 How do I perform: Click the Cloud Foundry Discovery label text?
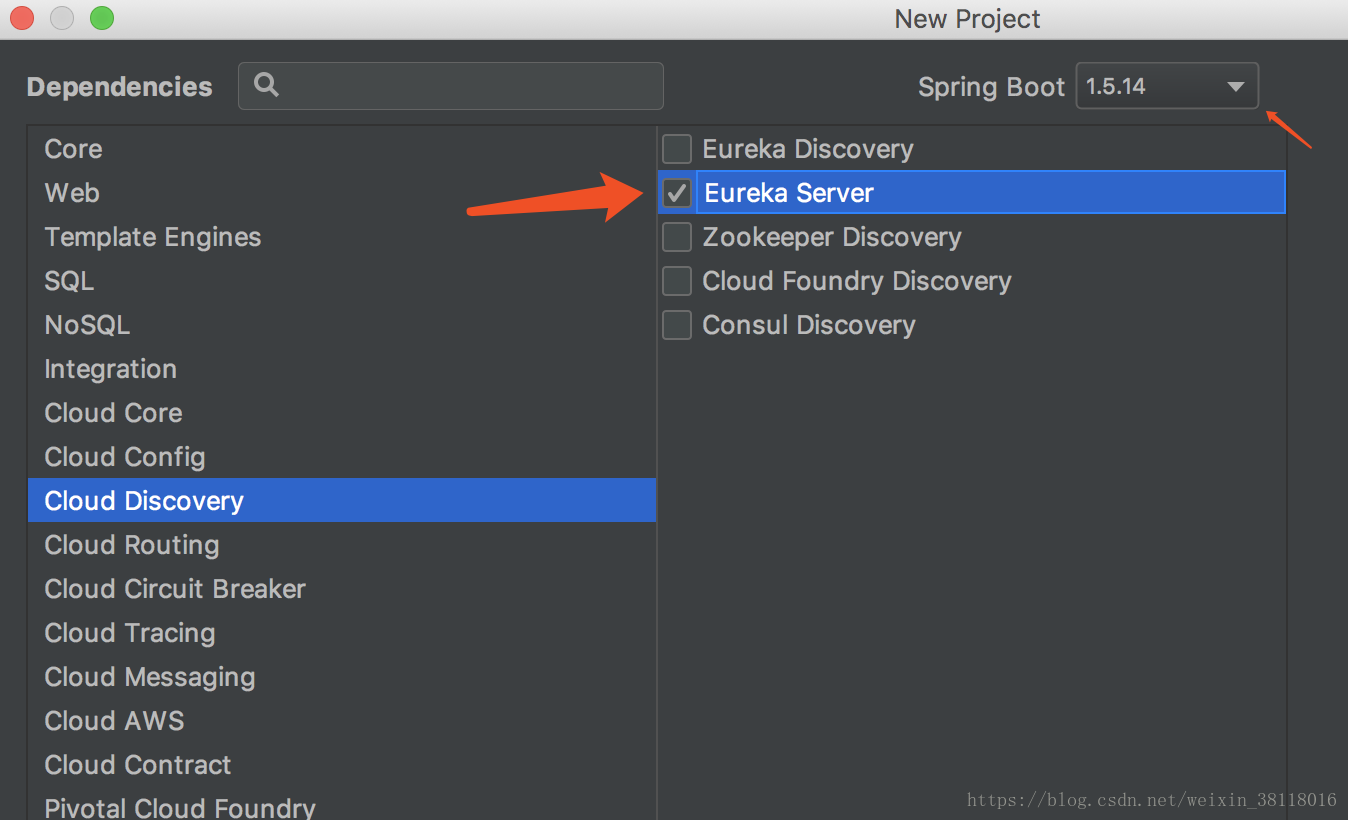[857, 281]
